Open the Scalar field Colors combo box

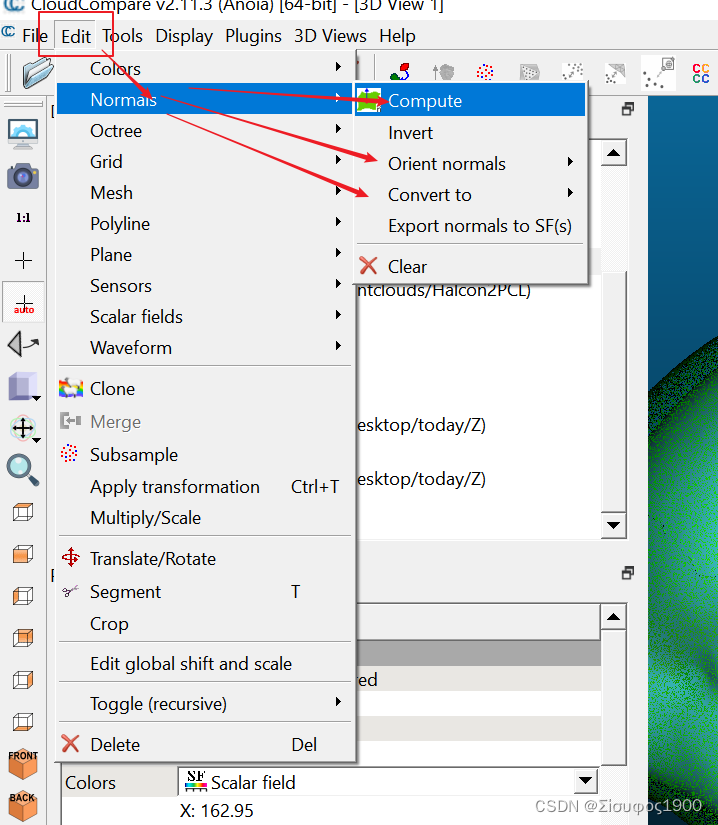[388, 782]
